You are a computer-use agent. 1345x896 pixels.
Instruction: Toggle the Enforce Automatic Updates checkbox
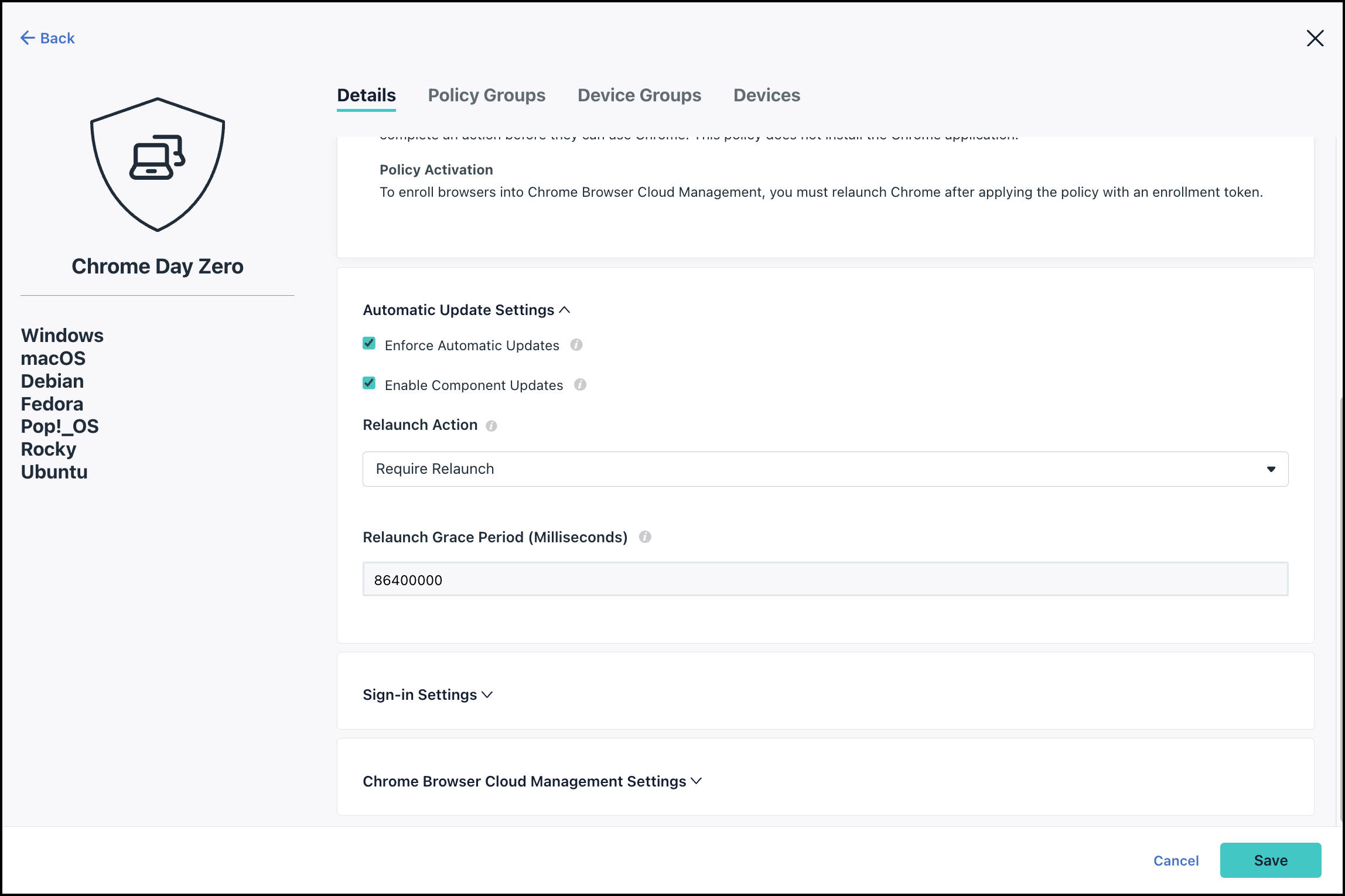368,344
